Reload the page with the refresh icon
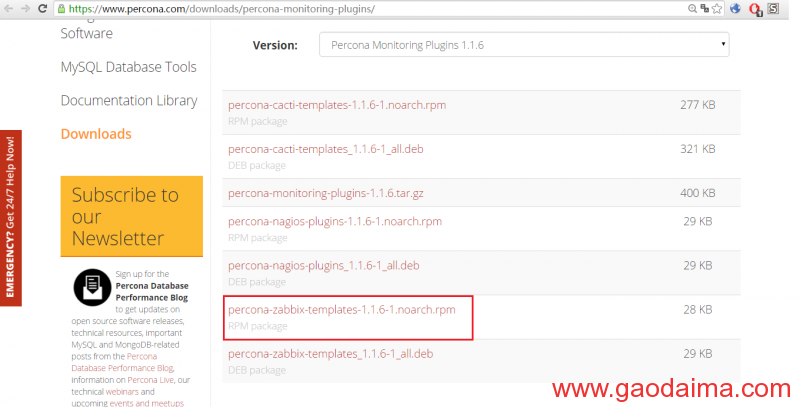Image resolution: width=800 pixels, height=407 pixels. pos(42,9)
